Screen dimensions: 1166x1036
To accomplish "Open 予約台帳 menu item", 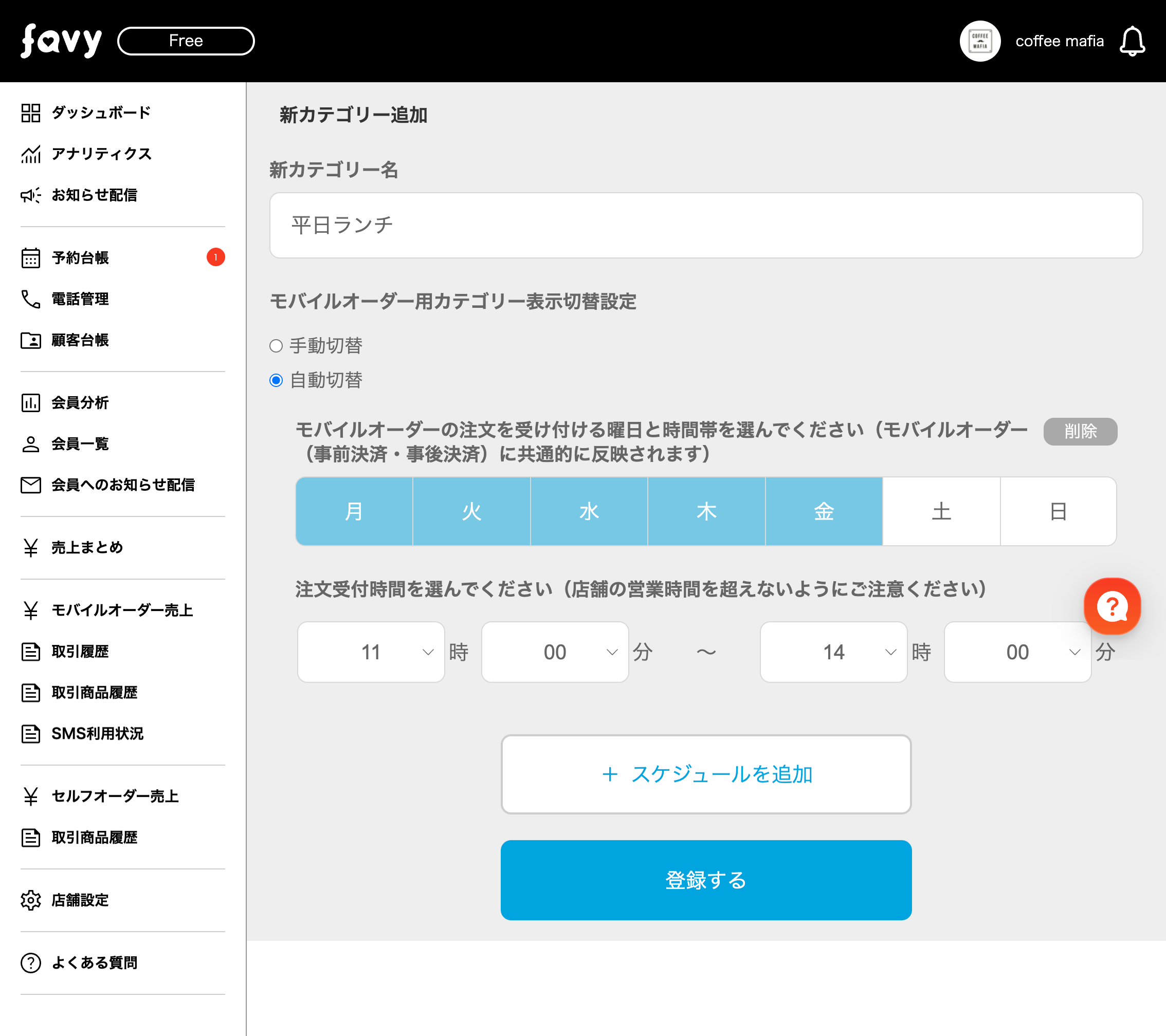I will coord(80,258).
